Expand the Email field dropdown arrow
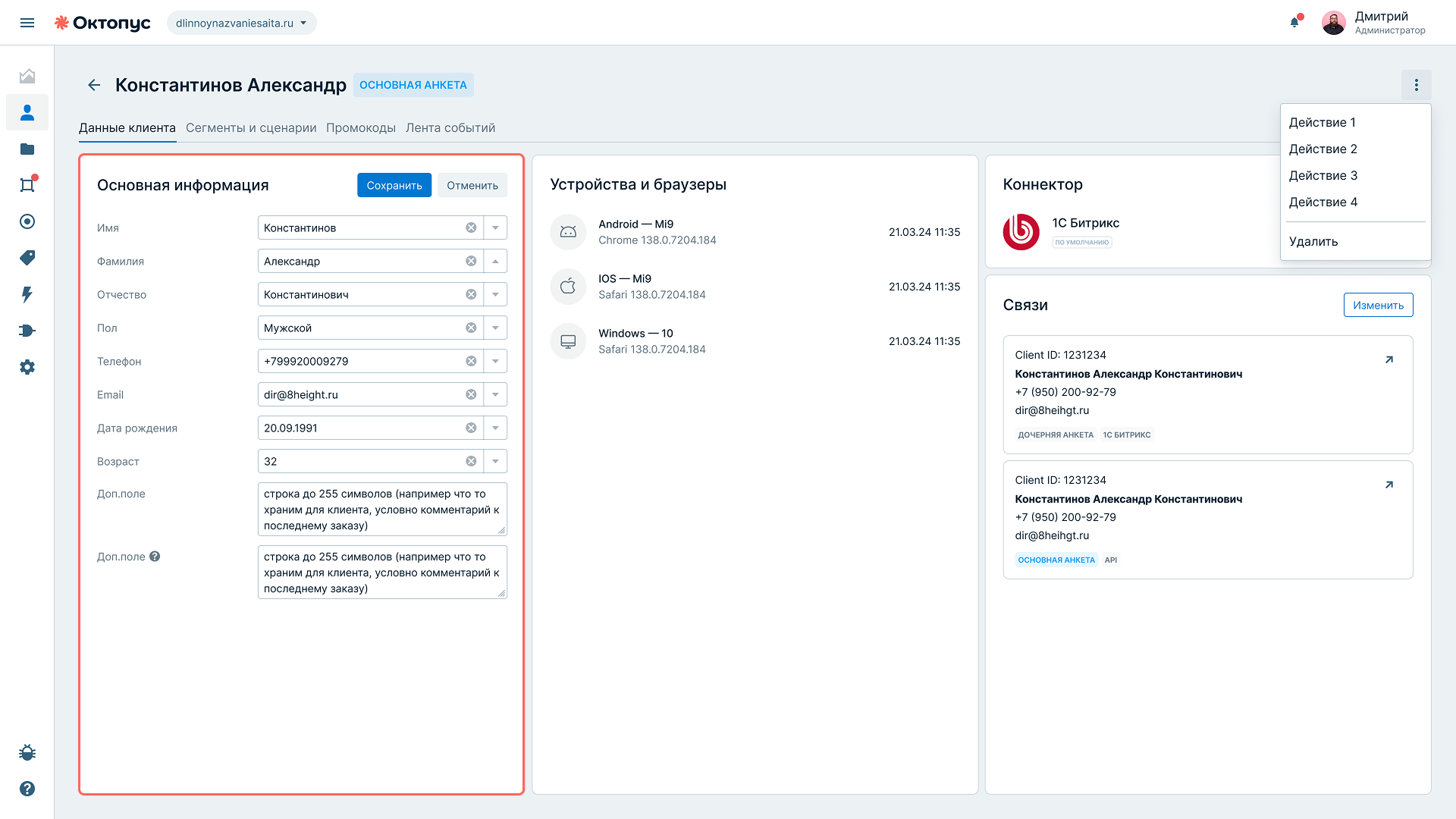This screenshot has width=1456, height=819. tap(495, 394)
